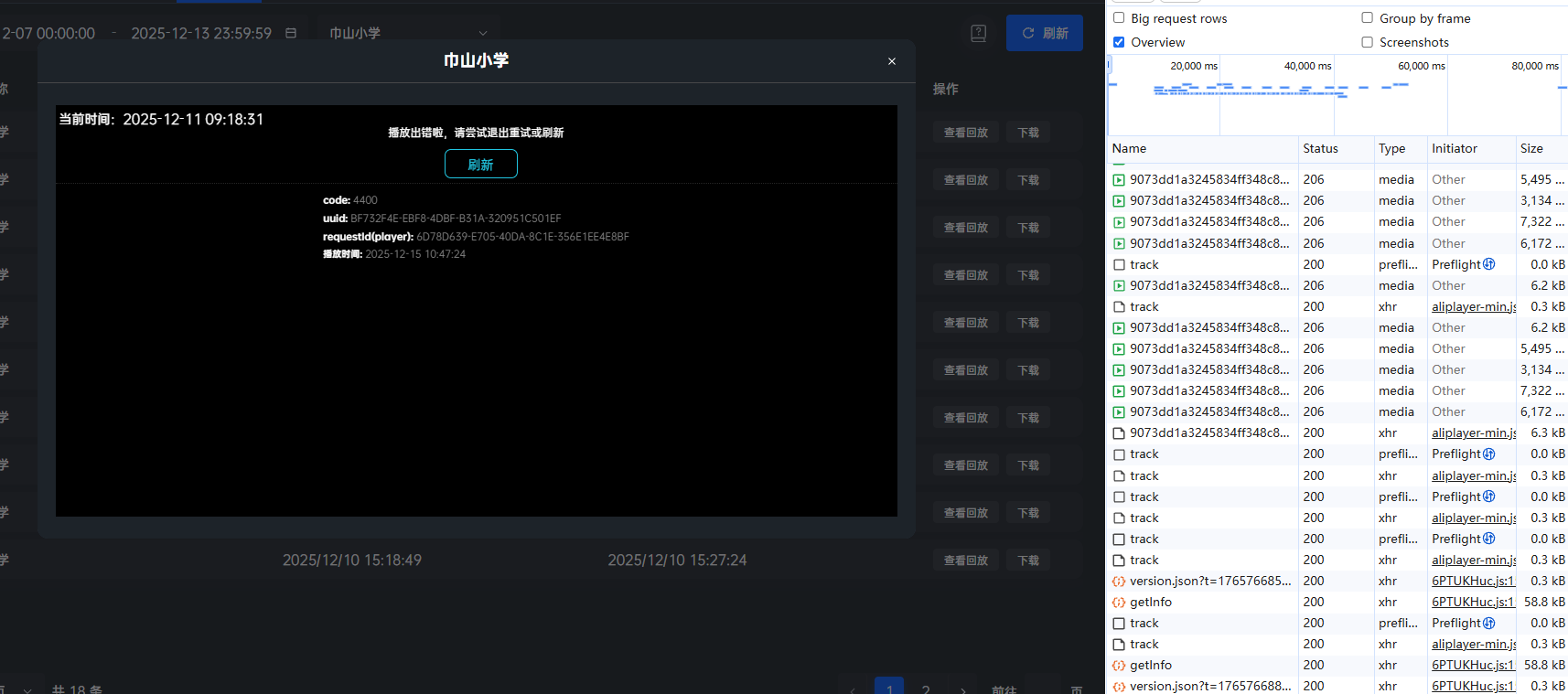
Task: Click the 当前时间 2025-12-11 09:18:31 text
Action: click(161, 120)
